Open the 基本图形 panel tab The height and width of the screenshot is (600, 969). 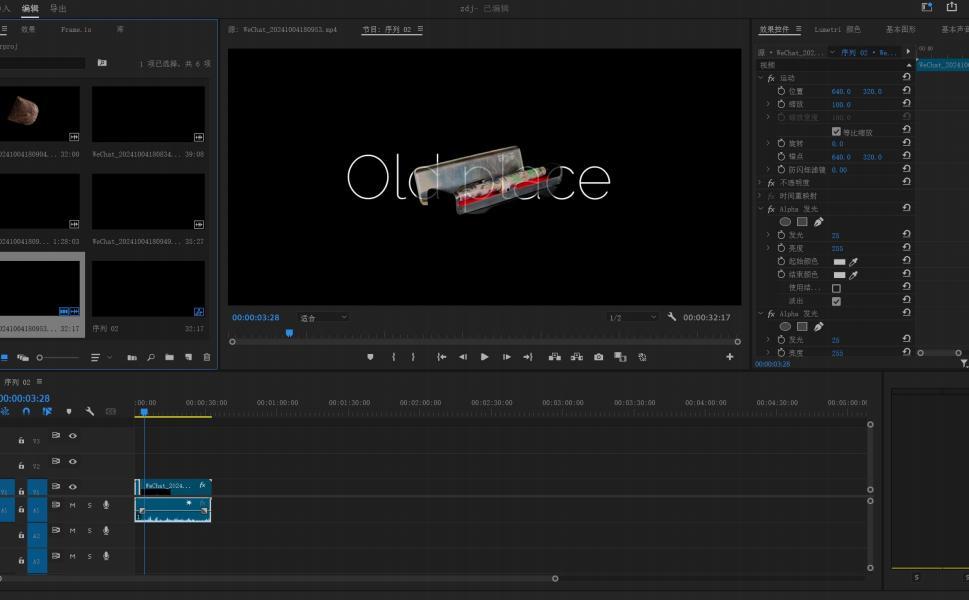pos(900,29)
